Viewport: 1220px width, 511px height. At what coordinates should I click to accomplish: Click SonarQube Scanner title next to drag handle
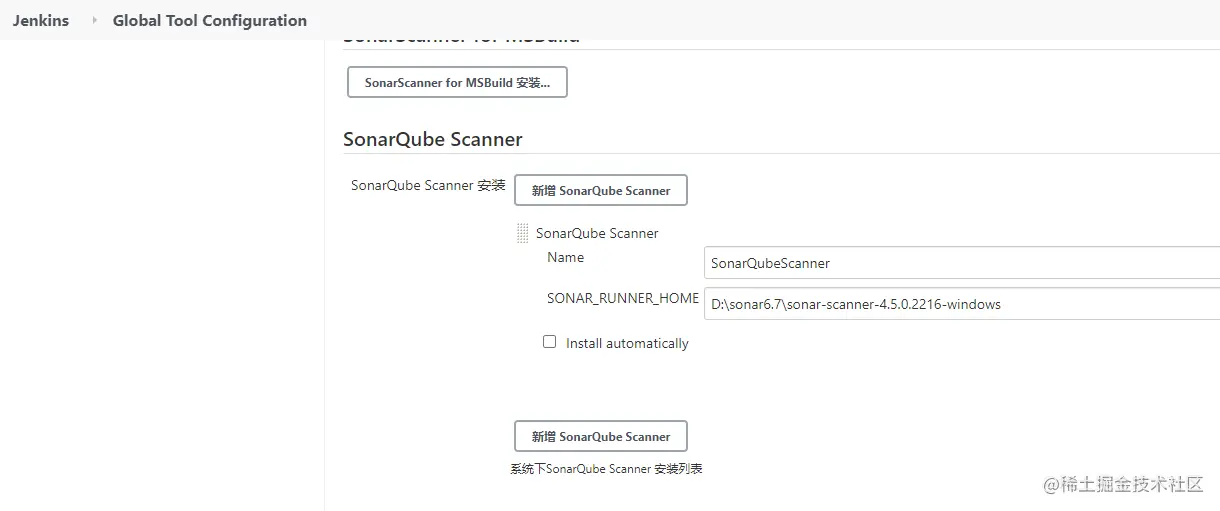tap(597, 233)
